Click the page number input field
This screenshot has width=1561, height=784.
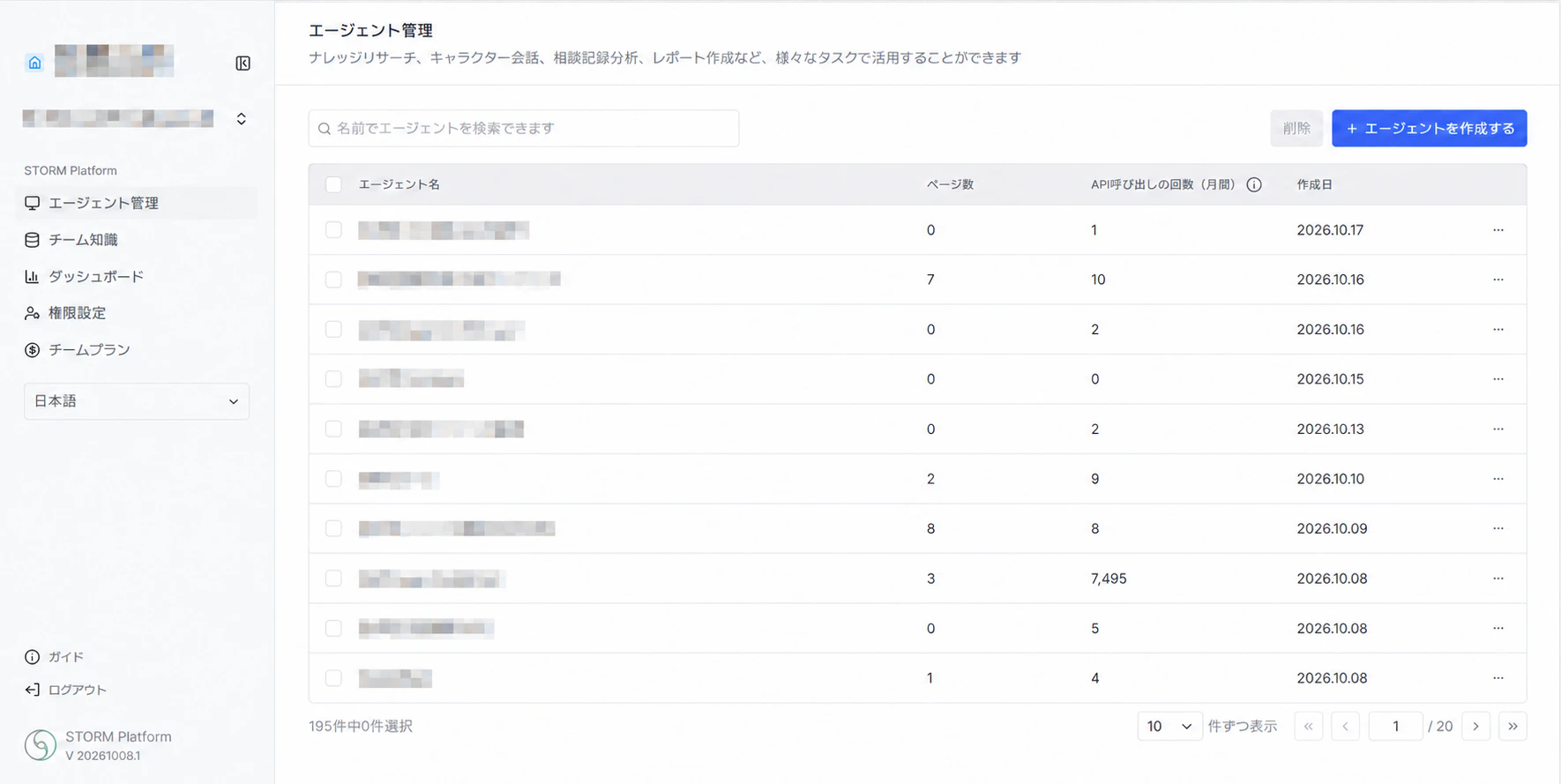[1395, 727]
